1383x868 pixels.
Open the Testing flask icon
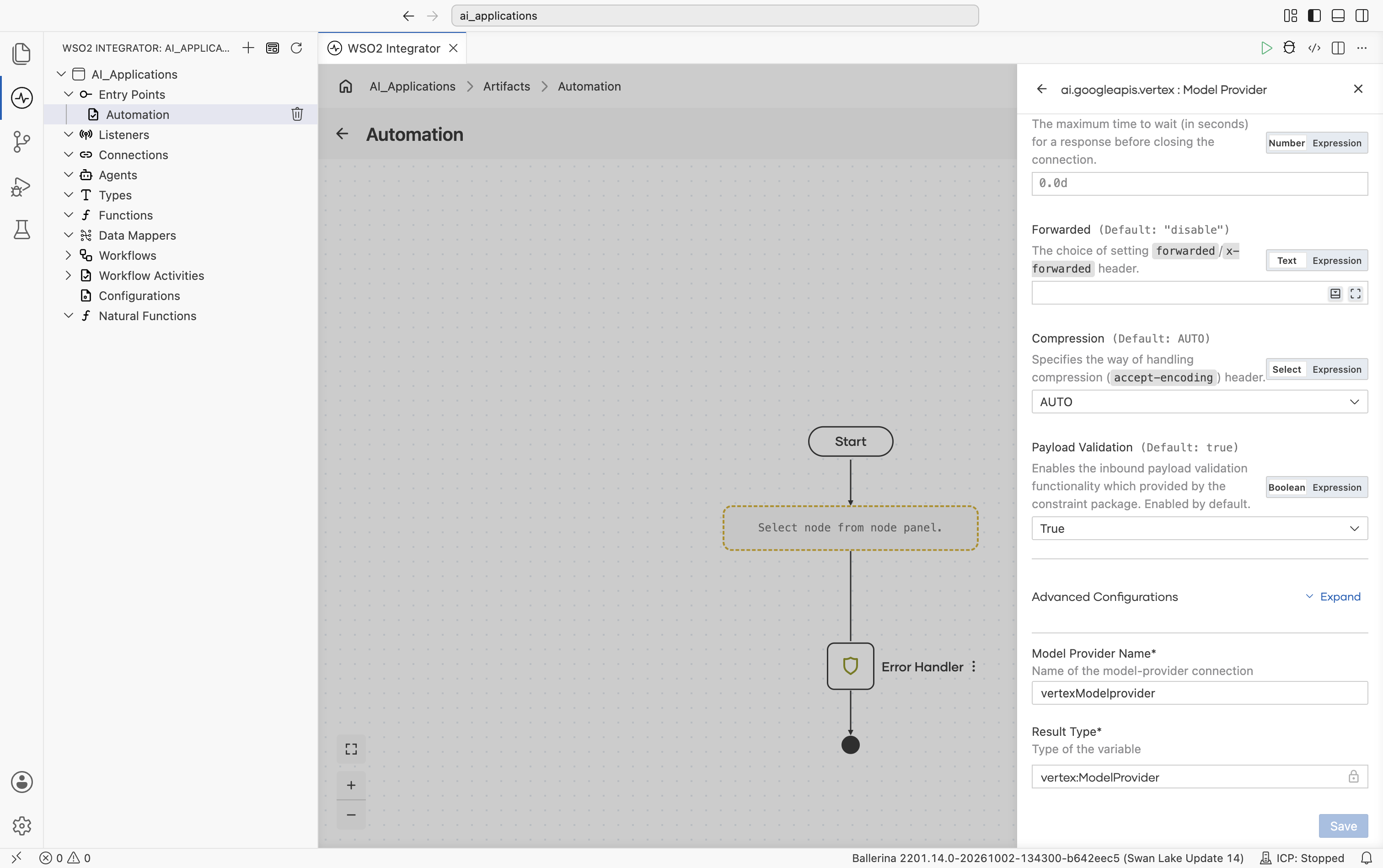pyautogui.click(x=22, y=230)
